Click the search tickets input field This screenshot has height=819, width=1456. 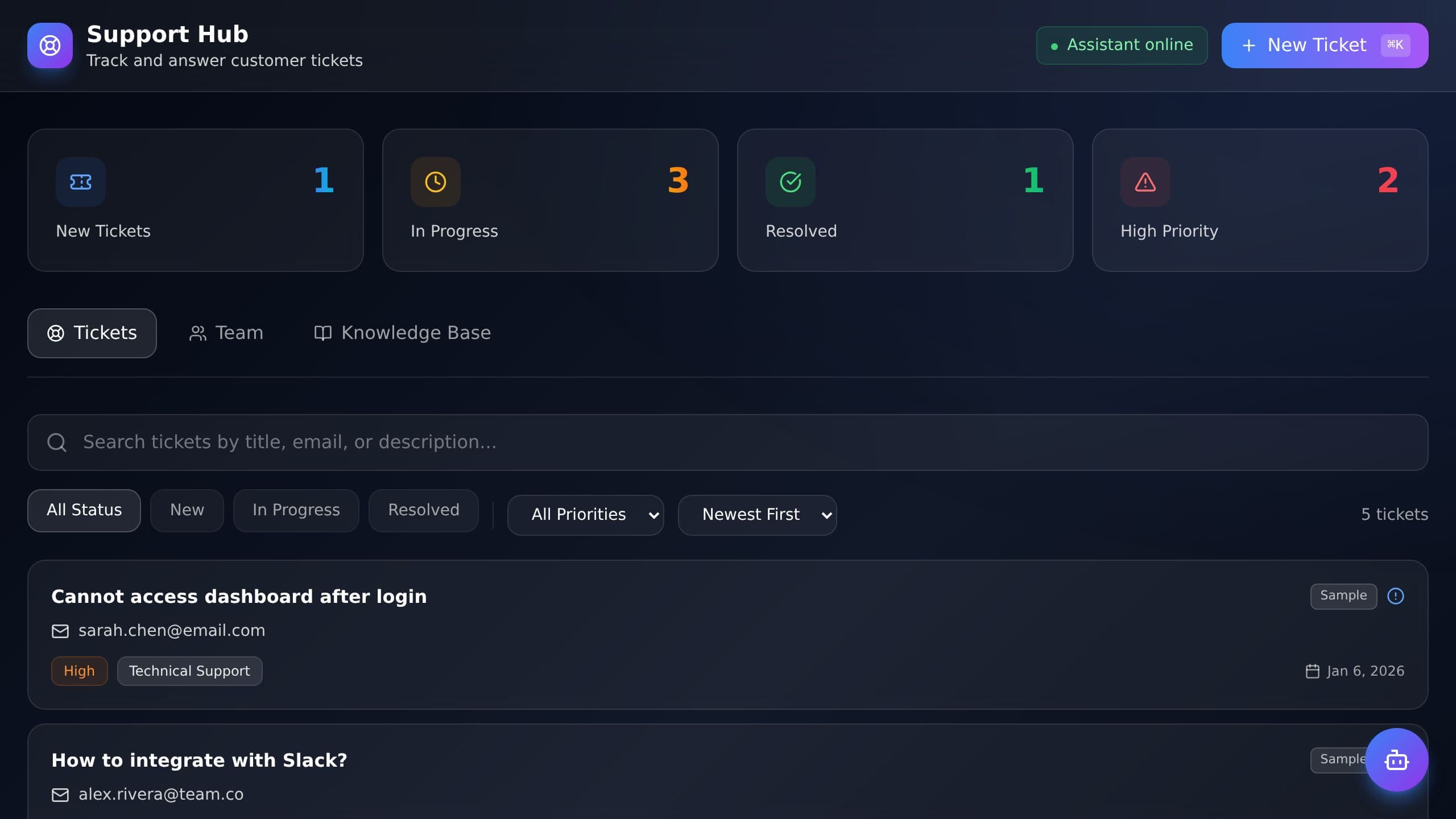pos(728,442)
